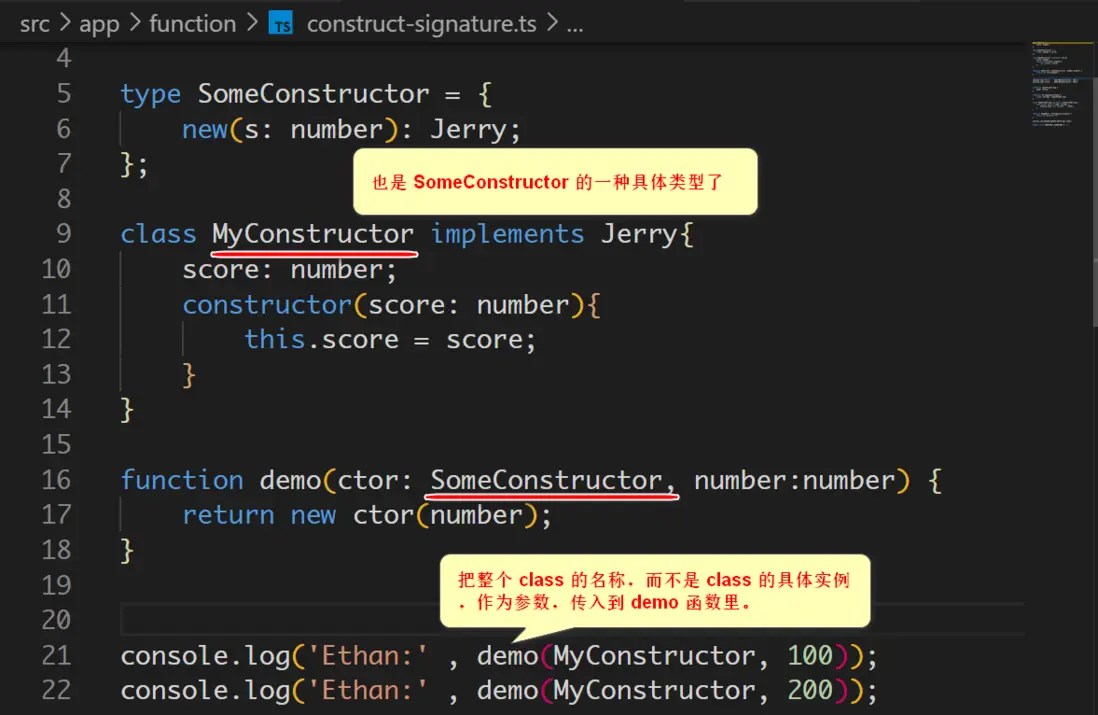Viewport: 1098px width, 715px height.
Task: Click the TS file type icon in breadcrumb
Action: (281, 22)
